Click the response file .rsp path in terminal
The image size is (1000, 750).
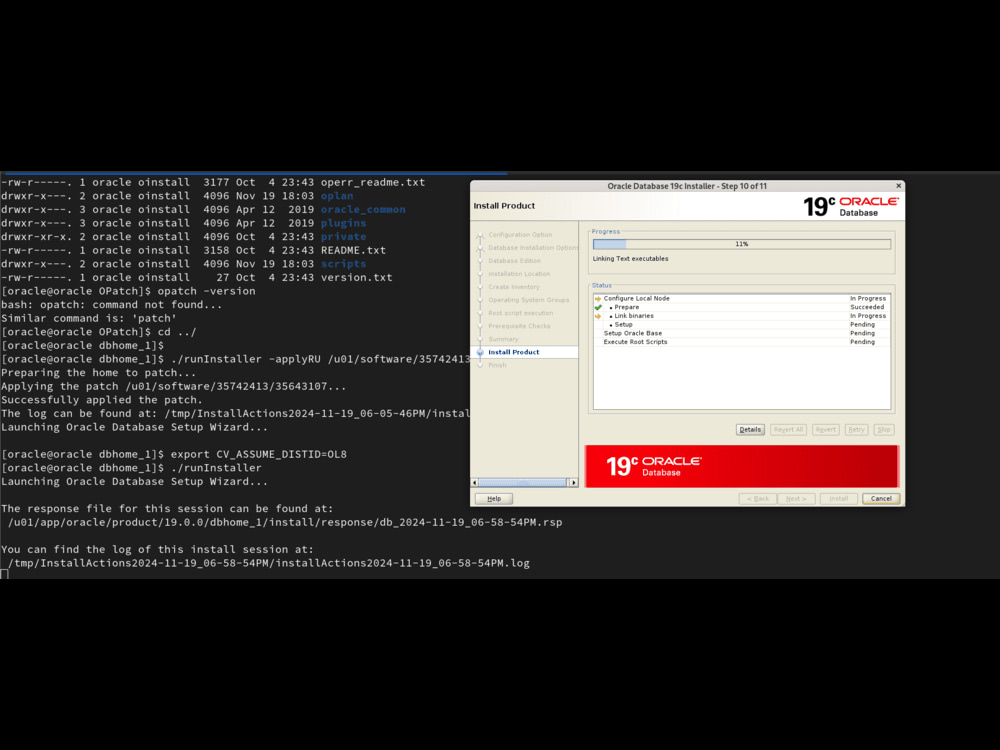285,522
